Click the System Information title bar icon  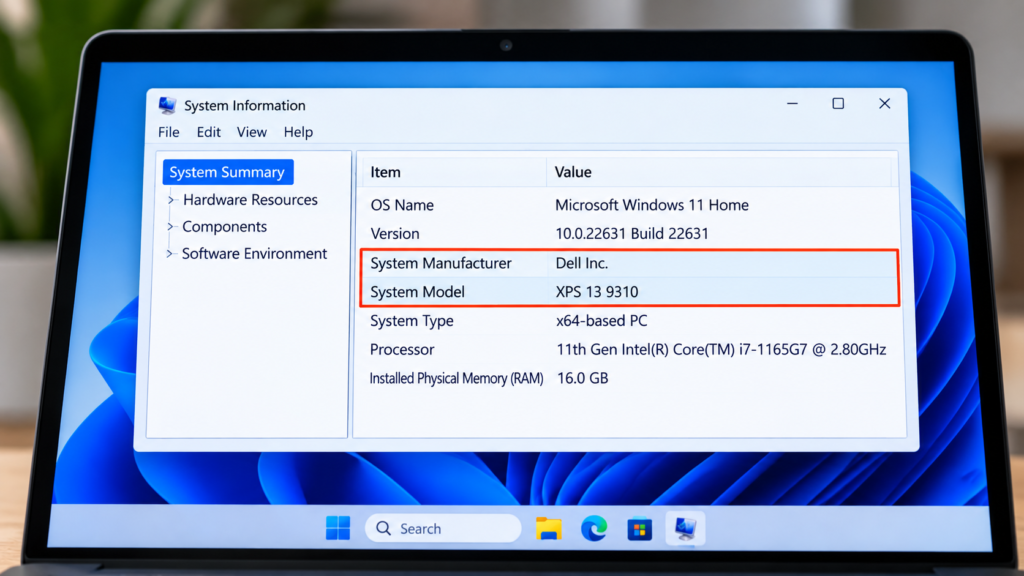(167, 105)
